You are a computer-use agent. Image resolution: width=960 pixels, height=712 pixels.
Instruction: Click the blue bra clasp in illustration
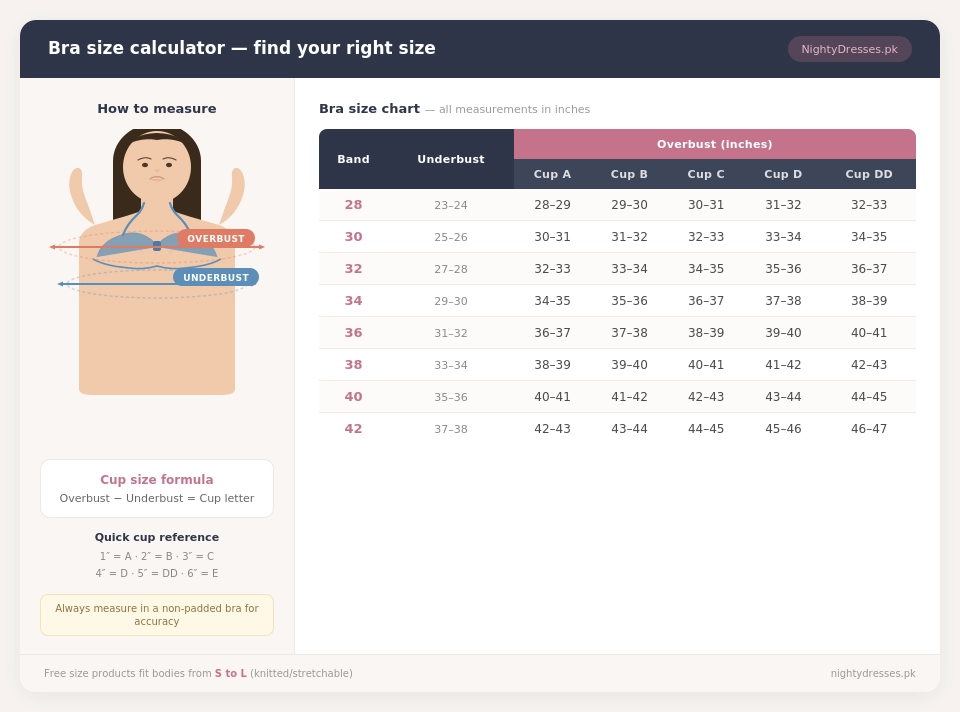point(157,245)
